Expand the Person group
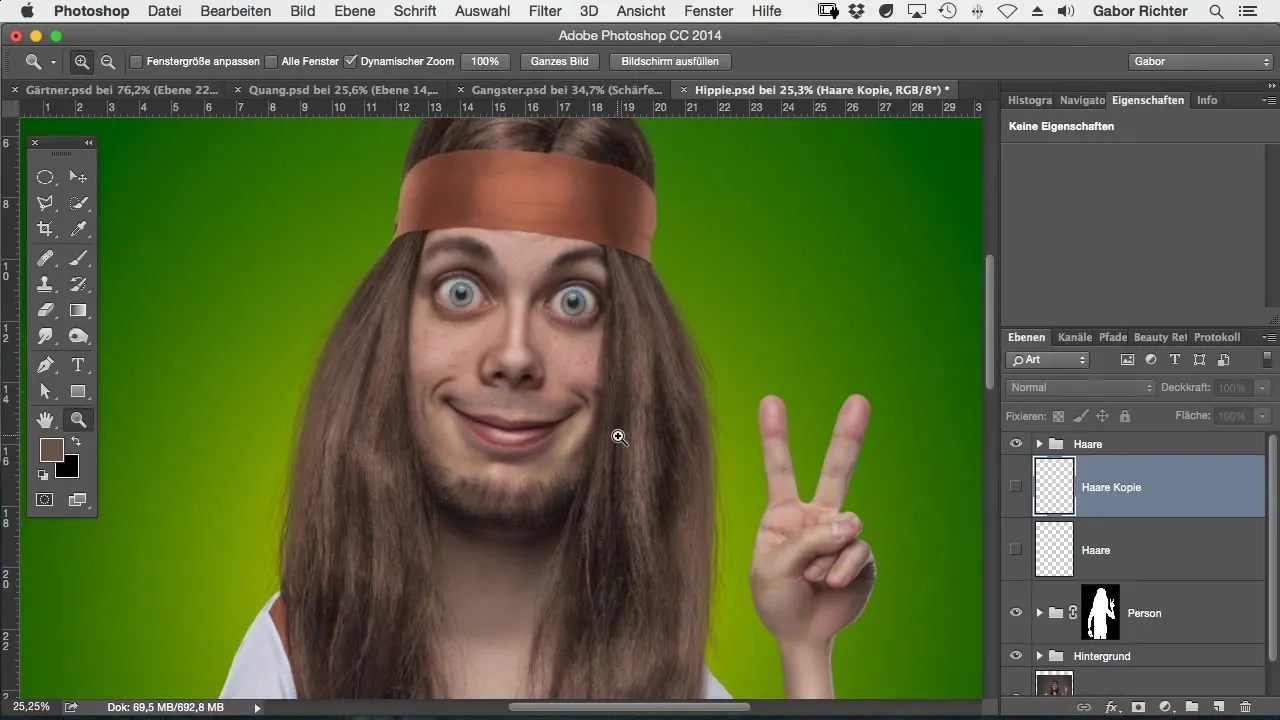The width and height of the screenshot is (1280, 720). tap(1039, 613)
